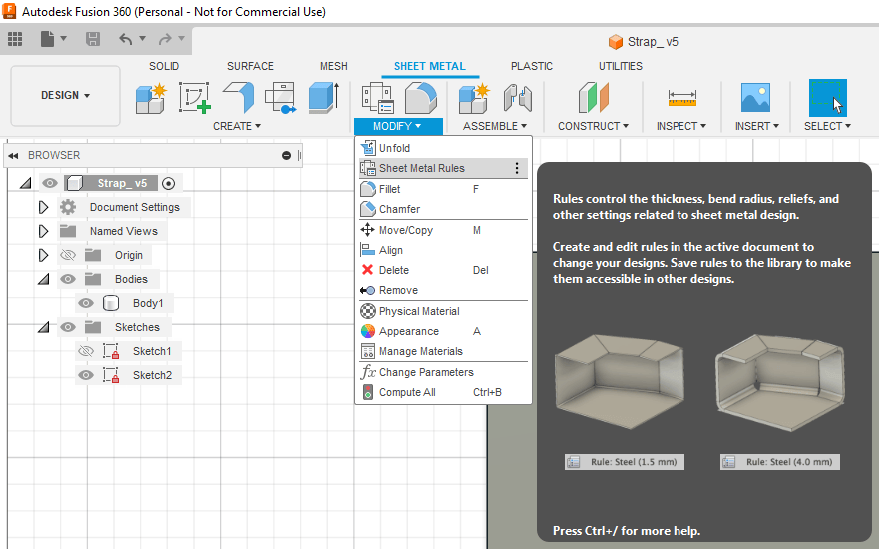Select the Create Sketch icon in toolbar
Image resolution: width=879 pixels, height=549 pixels.
194,98
